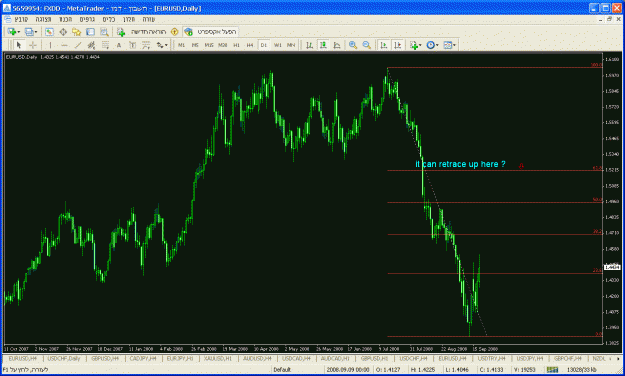Image resolution: width=625 pixels, height=376 pixels.
Task: Switch chart to line chart mode
Action: point(337,45)
